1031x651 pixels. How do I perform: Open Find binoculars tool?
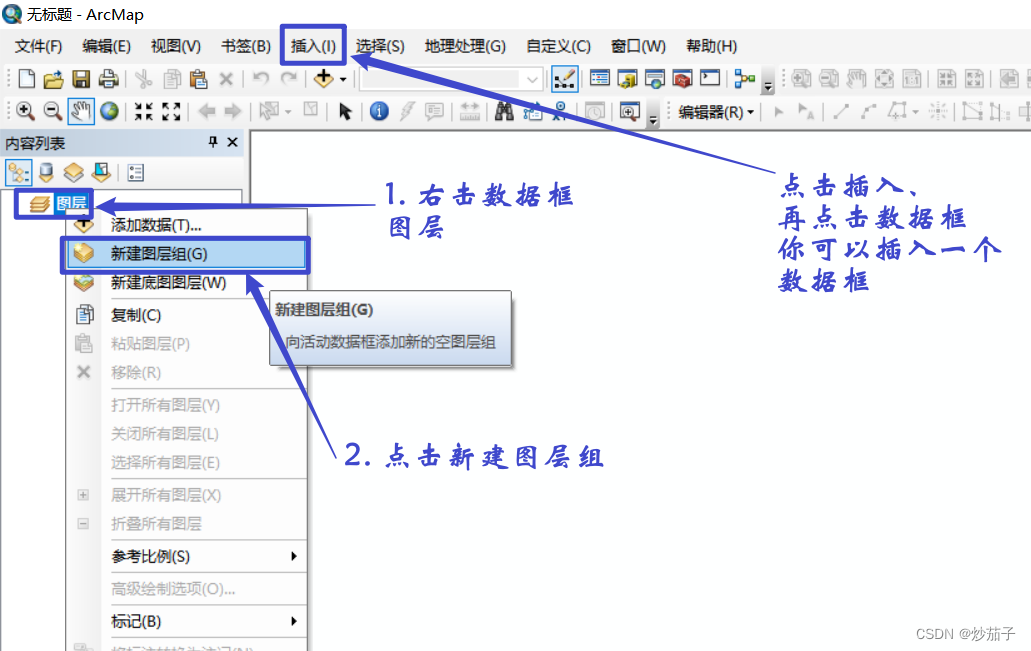coord(504,111)
